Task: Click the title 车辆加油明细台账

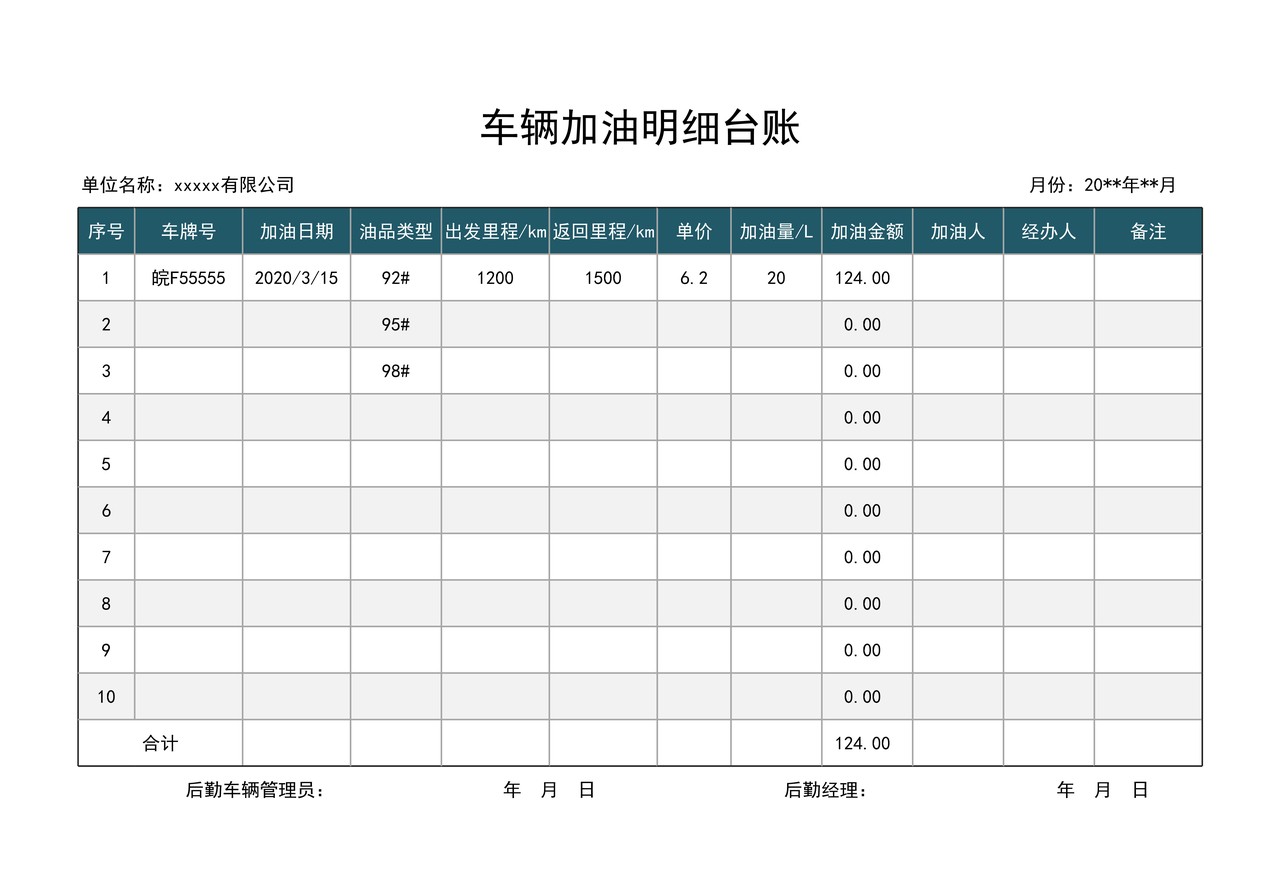Action: [640, 127]
